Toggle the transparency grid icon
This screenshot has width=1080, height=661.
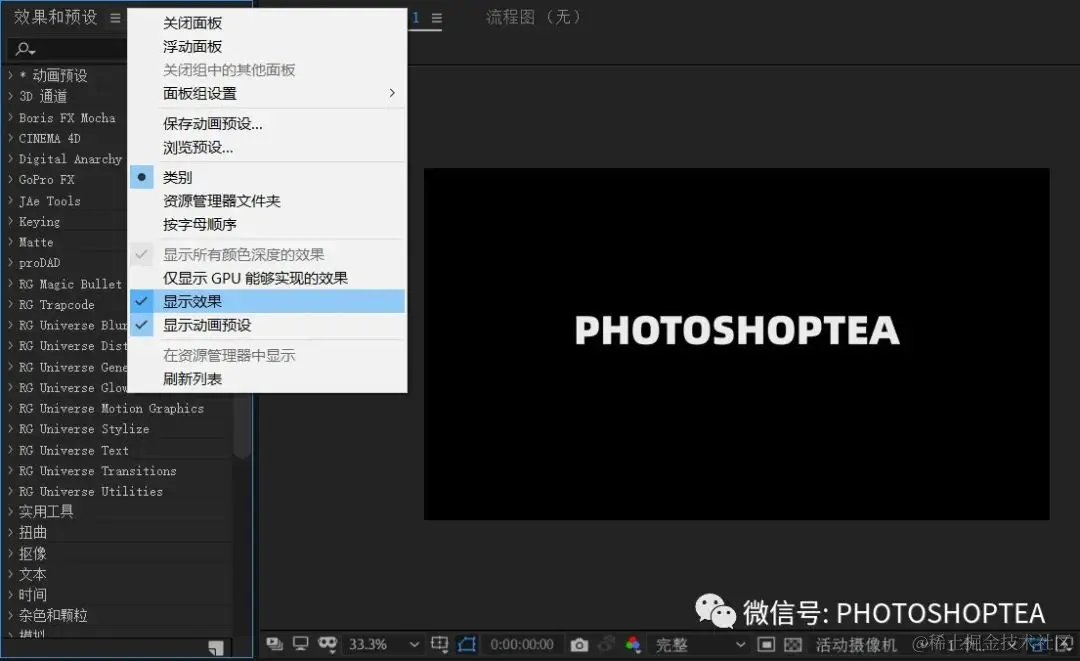pyautogui.click(x=793, y=644)
